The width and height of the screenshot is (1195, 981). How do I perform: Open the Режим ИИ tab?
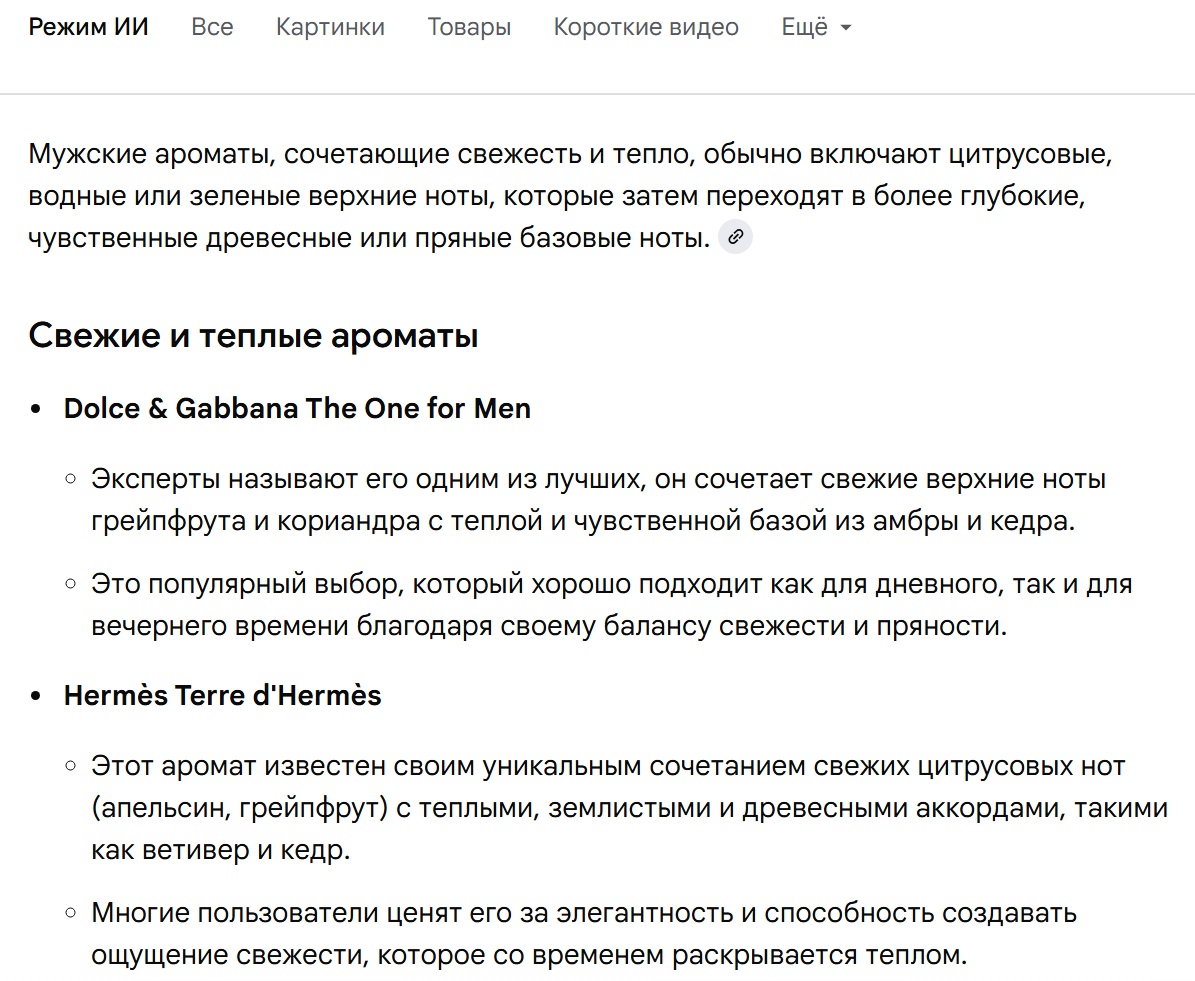[88, 27]
